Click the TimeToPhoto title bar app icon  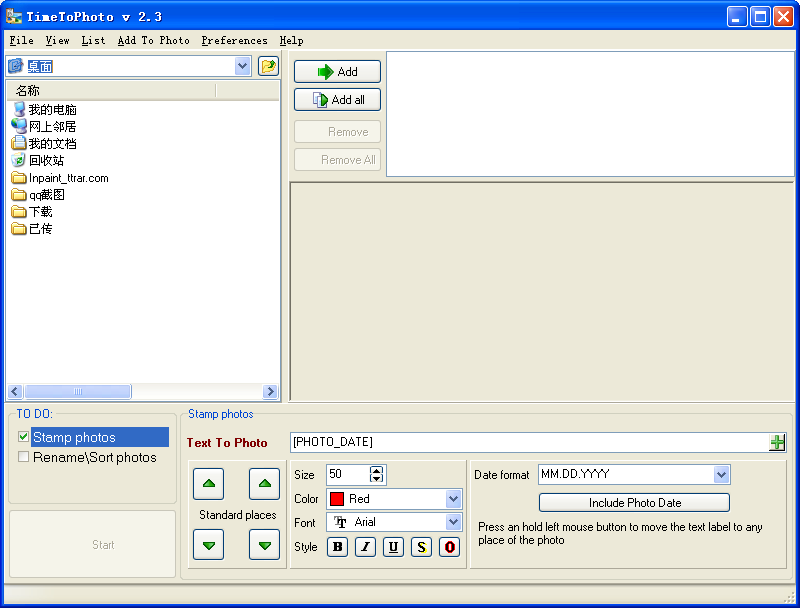[14, 16]
